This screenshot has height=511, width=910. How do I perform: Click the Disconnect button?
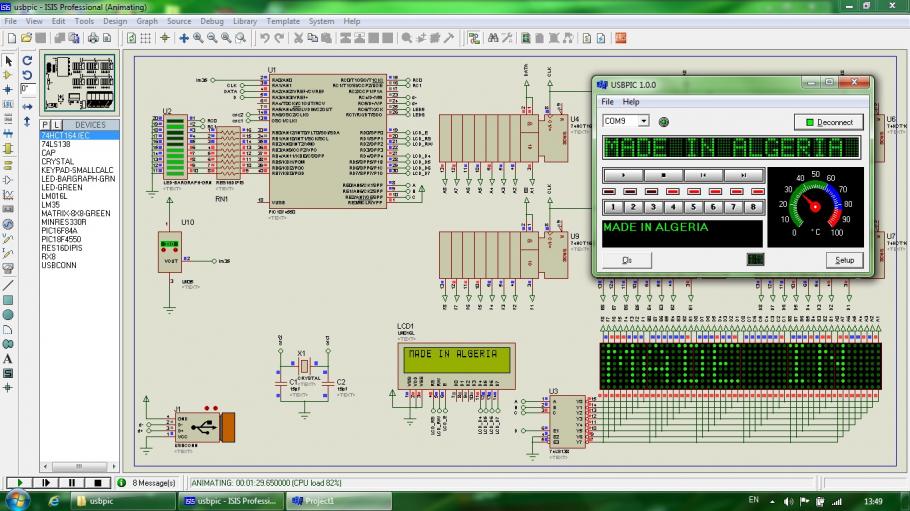click(829, 122)
